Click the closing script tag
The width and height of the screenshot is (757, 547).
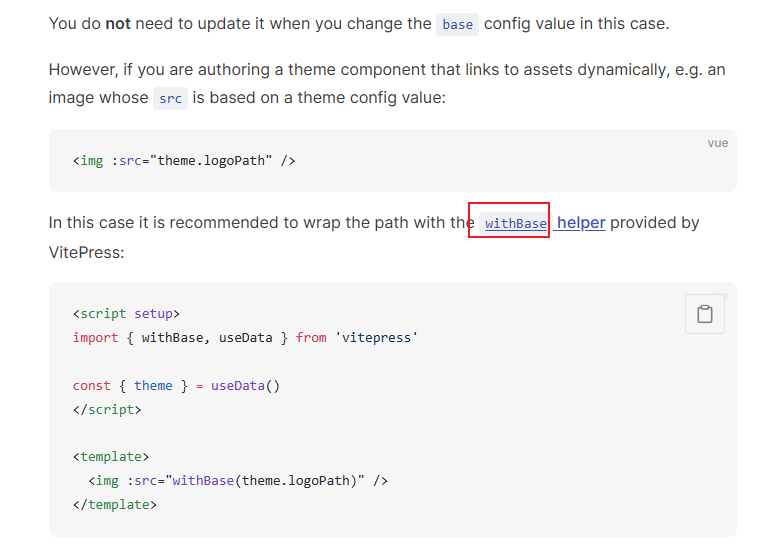point(107,409)
